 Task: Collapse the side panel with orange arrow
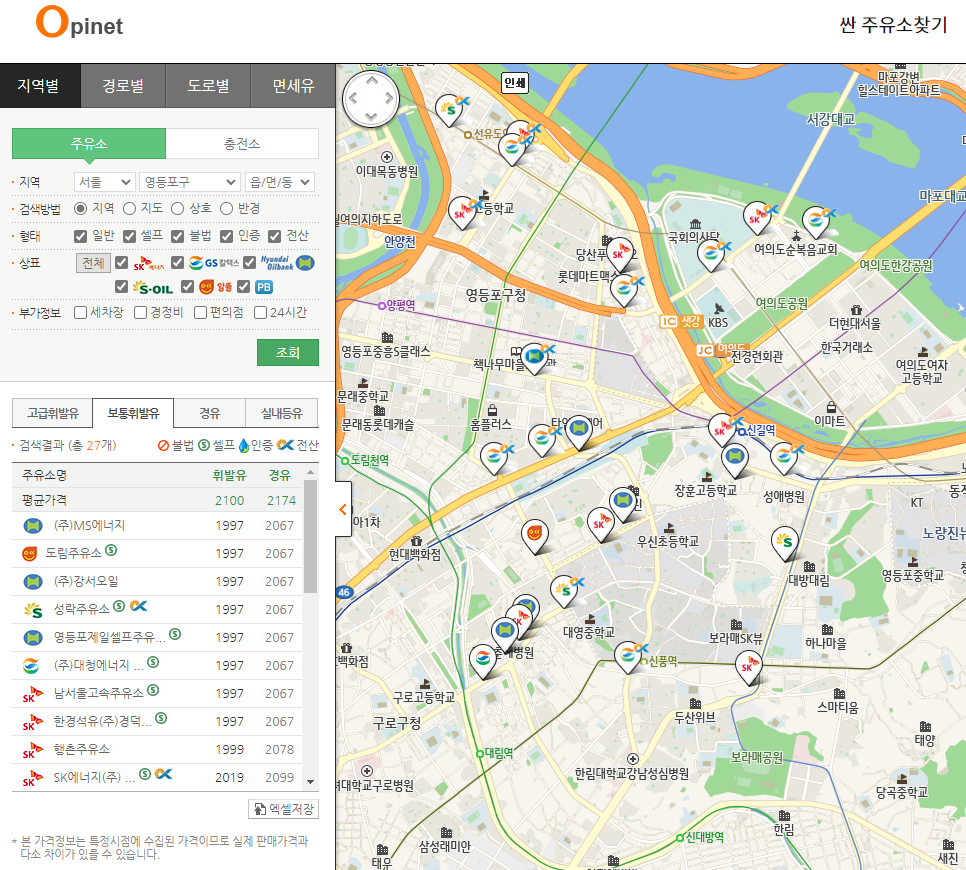(343, 510)
